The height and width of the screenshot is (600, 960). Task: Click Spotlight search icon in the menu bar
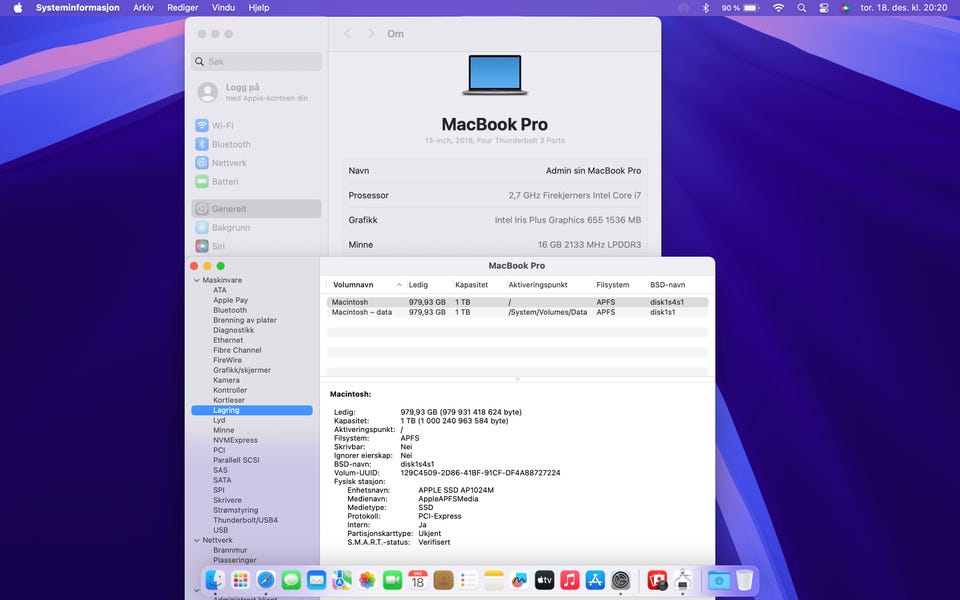tap(801, 8)
